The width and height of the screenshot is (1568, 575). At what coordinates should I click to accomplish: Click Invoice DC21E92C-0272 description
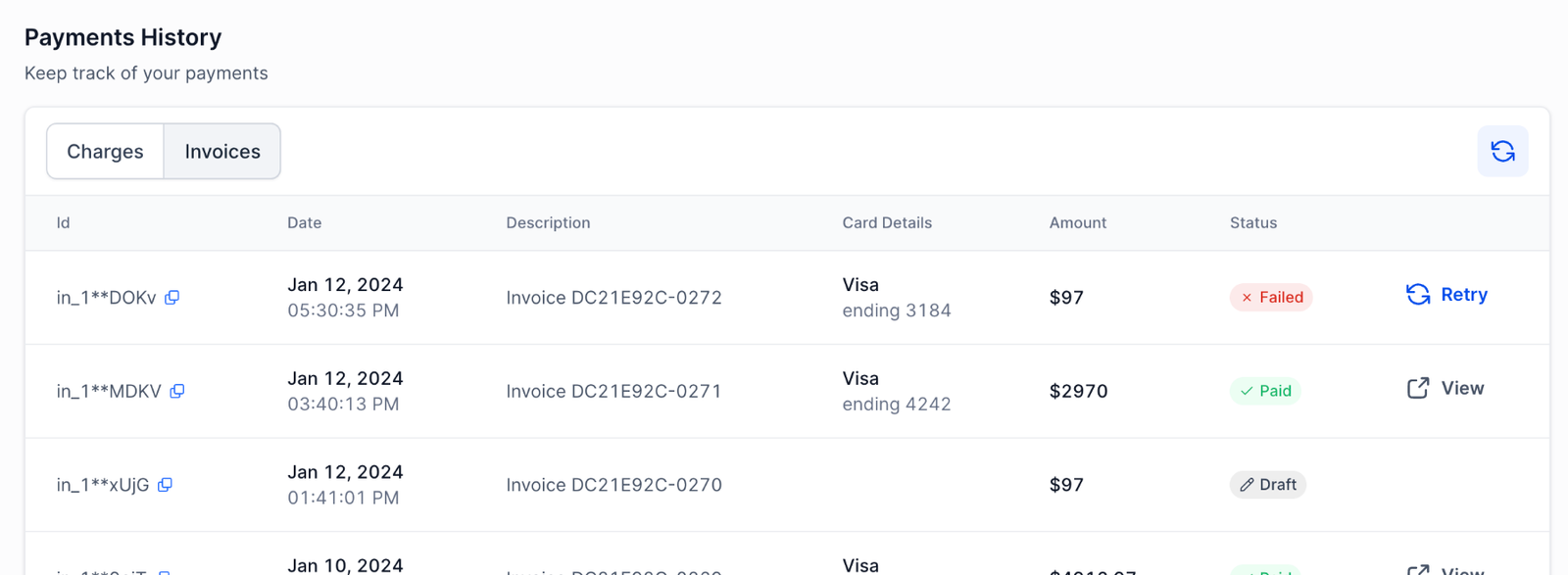coord(613,298)
